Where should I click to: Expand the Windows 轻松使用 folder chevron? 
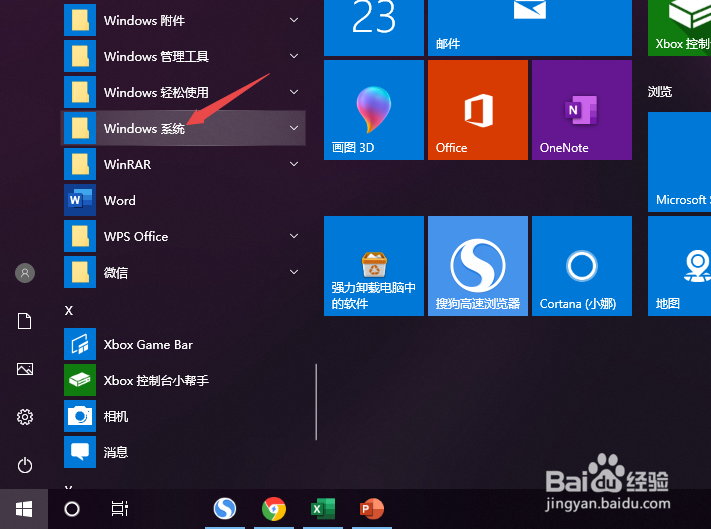(294, 92)
